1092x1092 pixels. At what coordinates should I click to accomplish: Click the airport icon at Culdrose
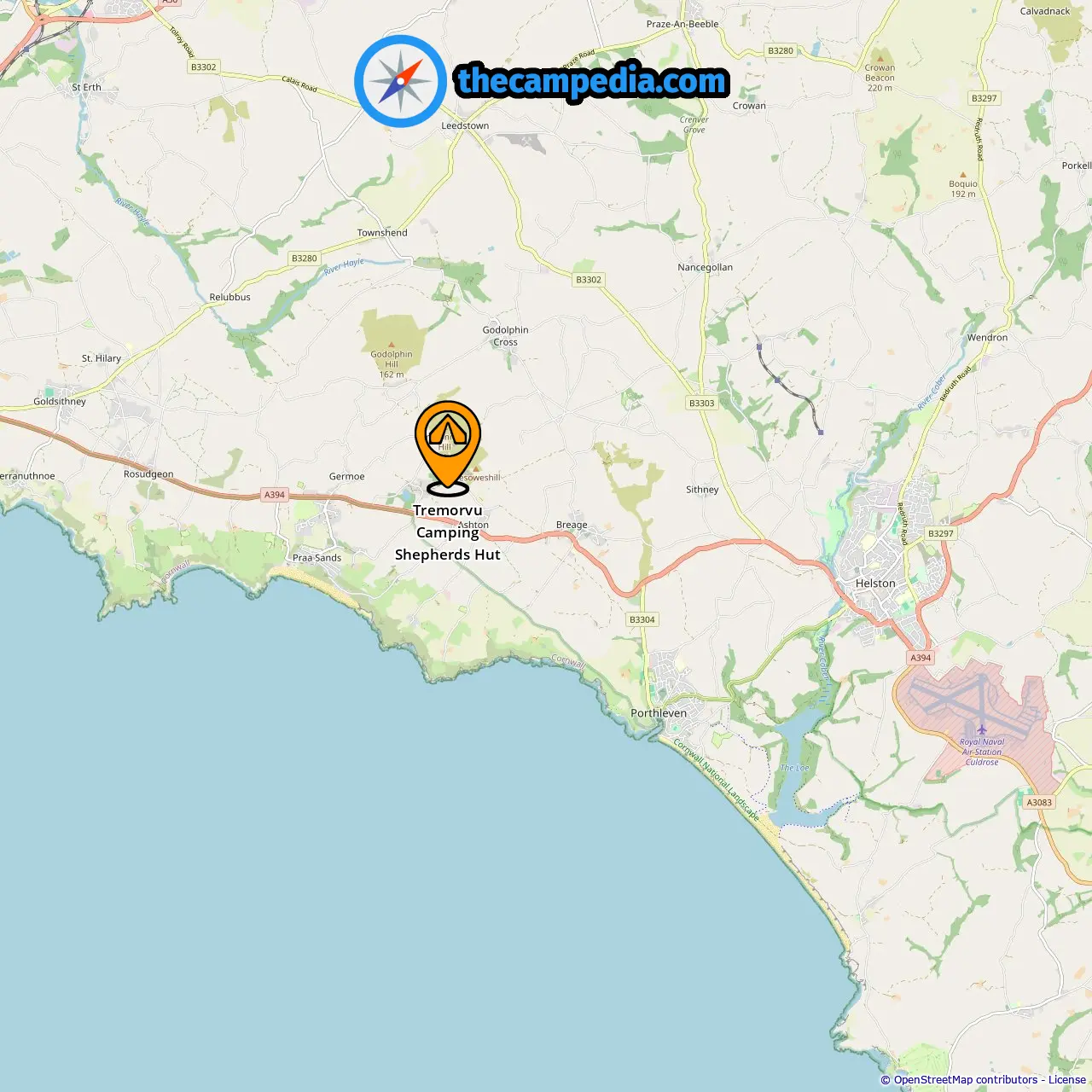coord(982,729)
